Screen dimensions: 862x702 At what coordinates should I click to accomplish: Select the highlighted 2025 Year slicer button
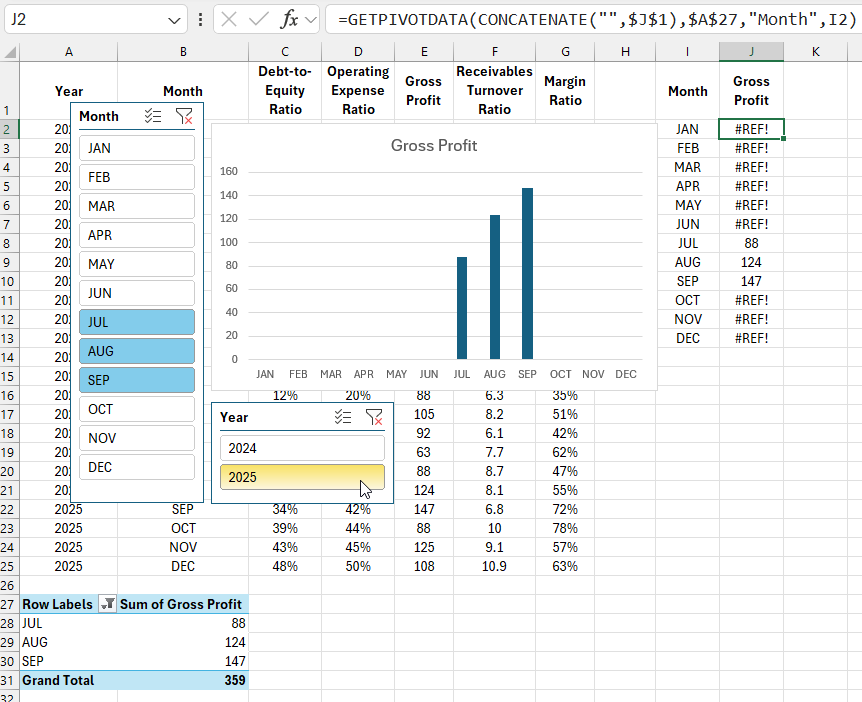(302, 477)
